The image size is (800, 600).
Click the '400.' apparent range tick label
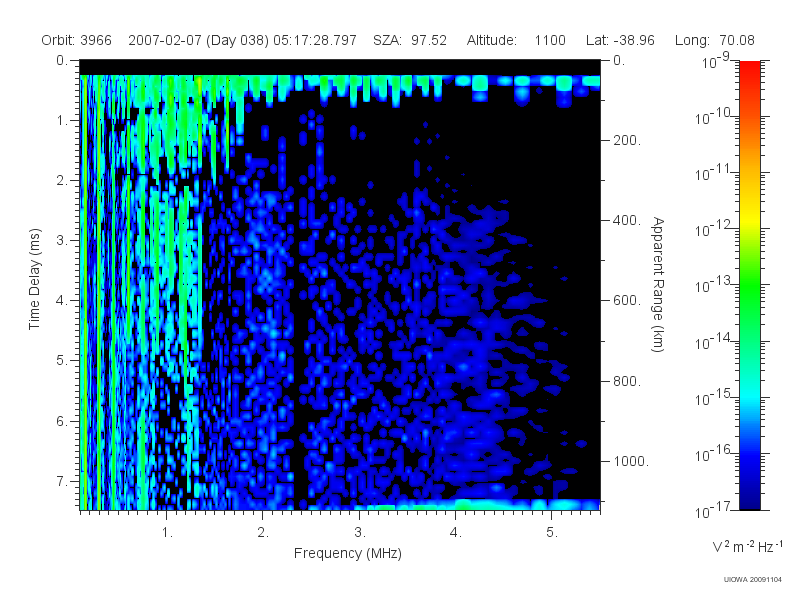coord(627,220)
